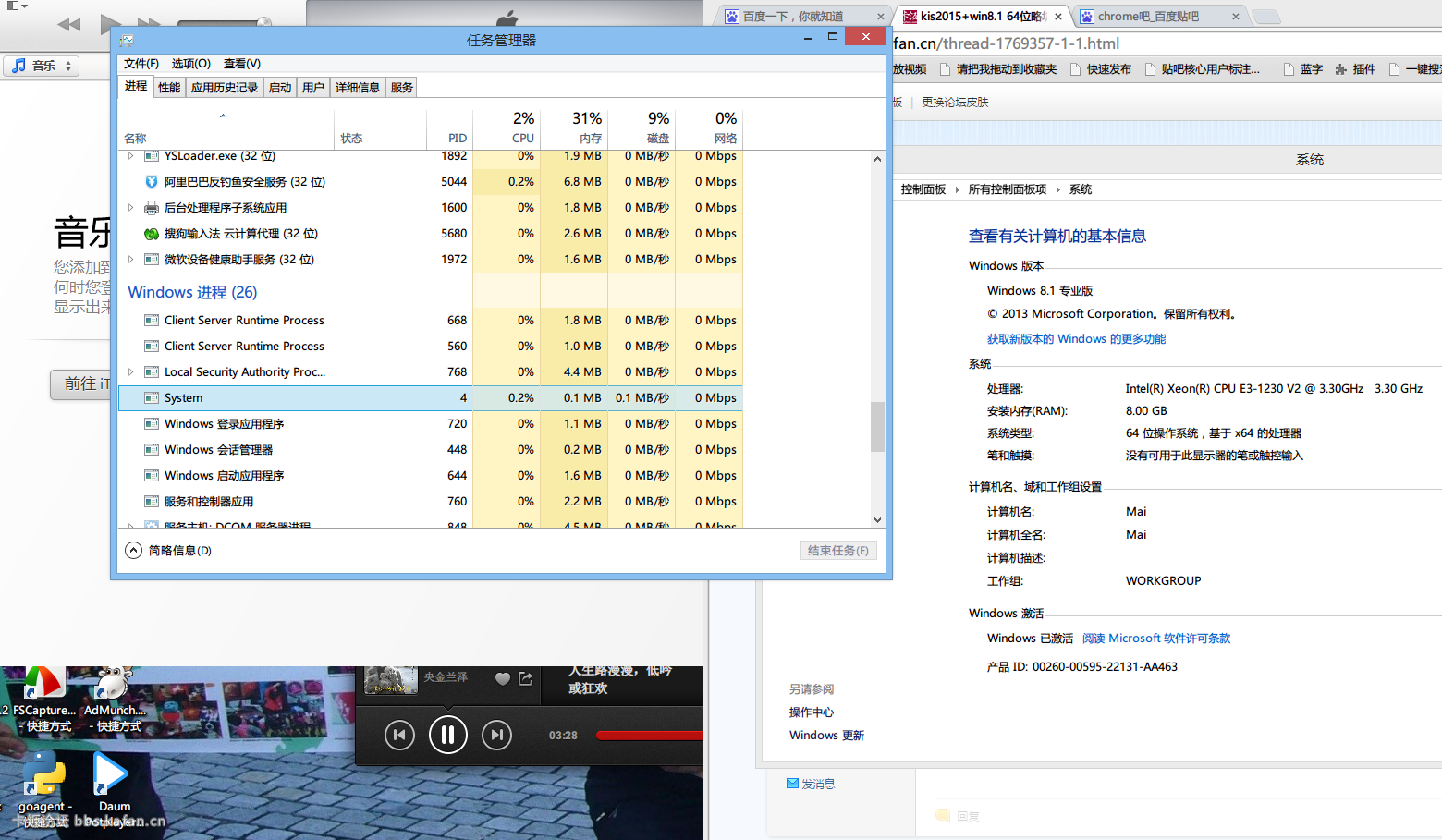Image resolution: width=1442 pixels, height=840 pixels.
Task: Switch to the 服务 tab
Action: (402, 88)
